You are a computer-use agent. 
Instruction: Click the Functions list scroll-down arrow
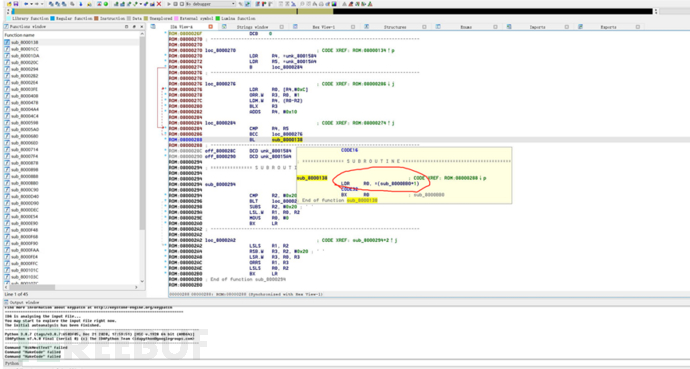142,281
